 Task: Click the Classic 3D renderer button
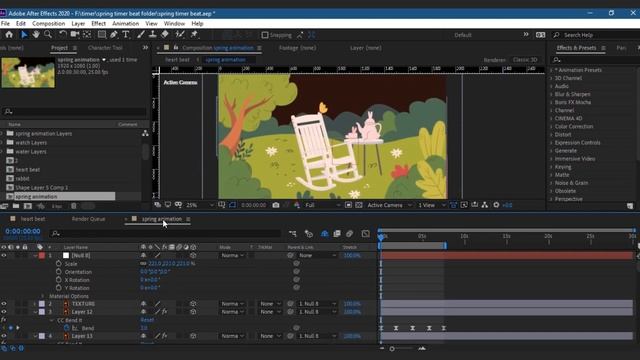click(x=525, y=60)
